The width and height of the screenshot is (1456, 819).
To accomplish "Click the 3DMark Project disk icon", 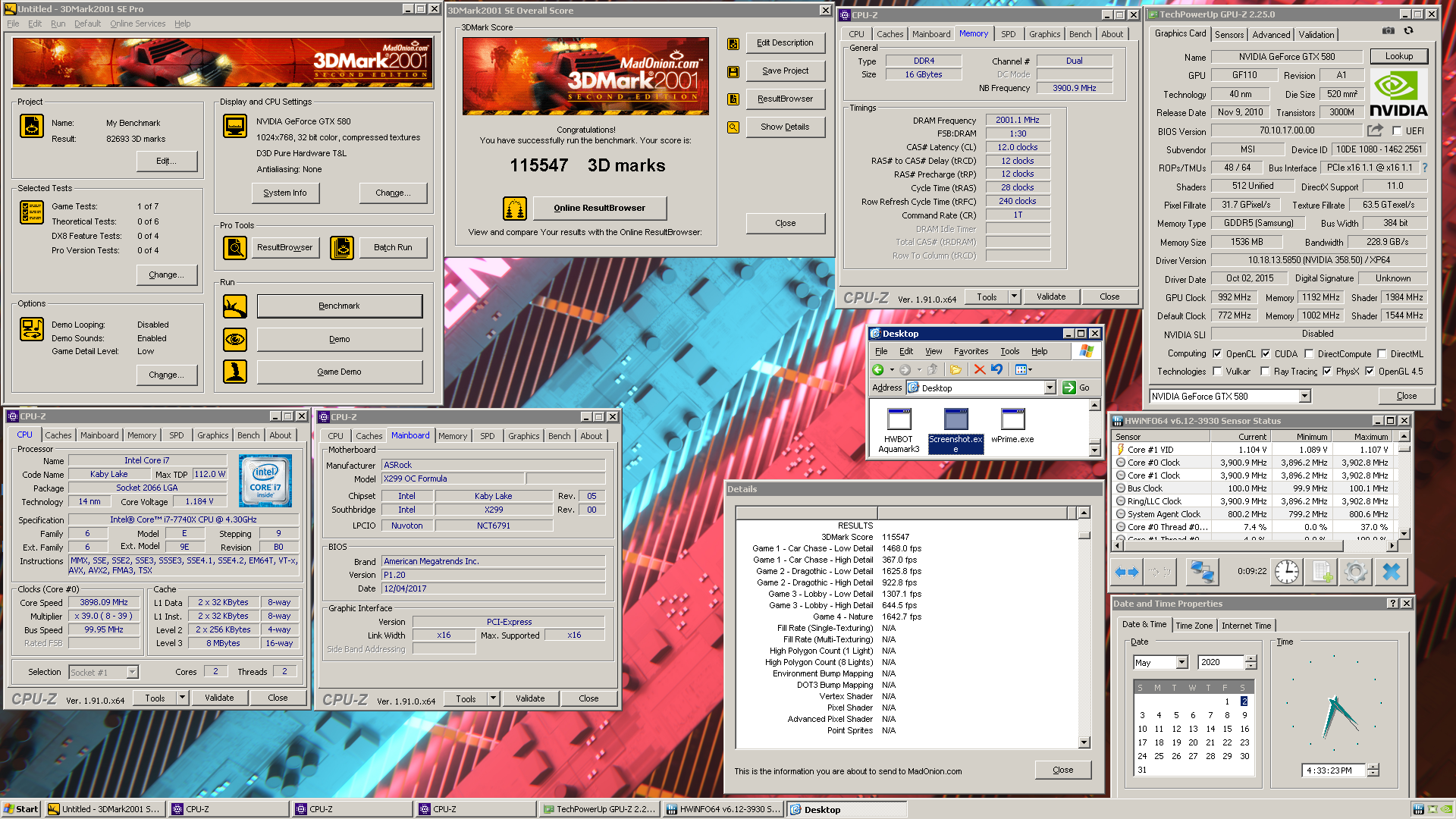I will 32,126.
